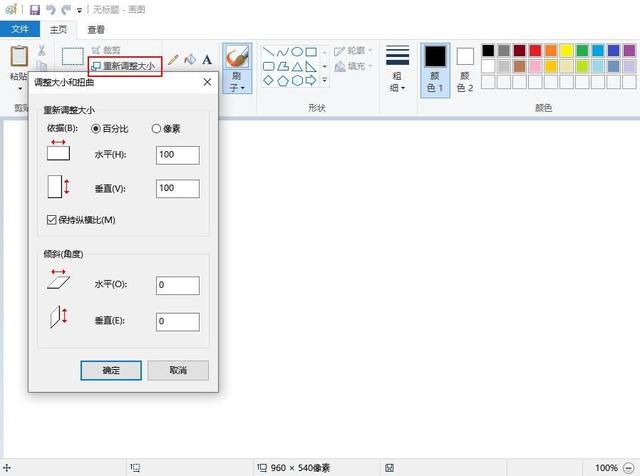Viewport: 640px width, 476px height.
Task: Click the Paint app icon in title bar
Action: click(x=11, y=9)
